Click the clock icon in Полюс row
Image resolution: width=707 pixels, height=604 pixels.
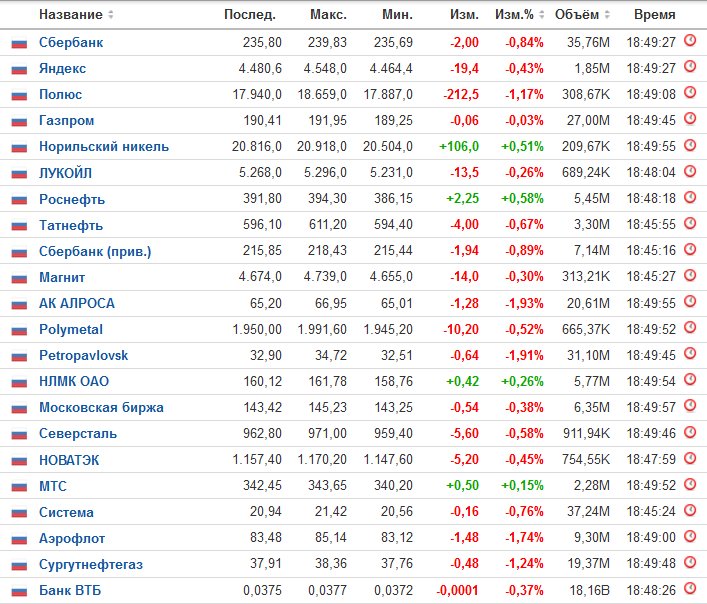690,93
